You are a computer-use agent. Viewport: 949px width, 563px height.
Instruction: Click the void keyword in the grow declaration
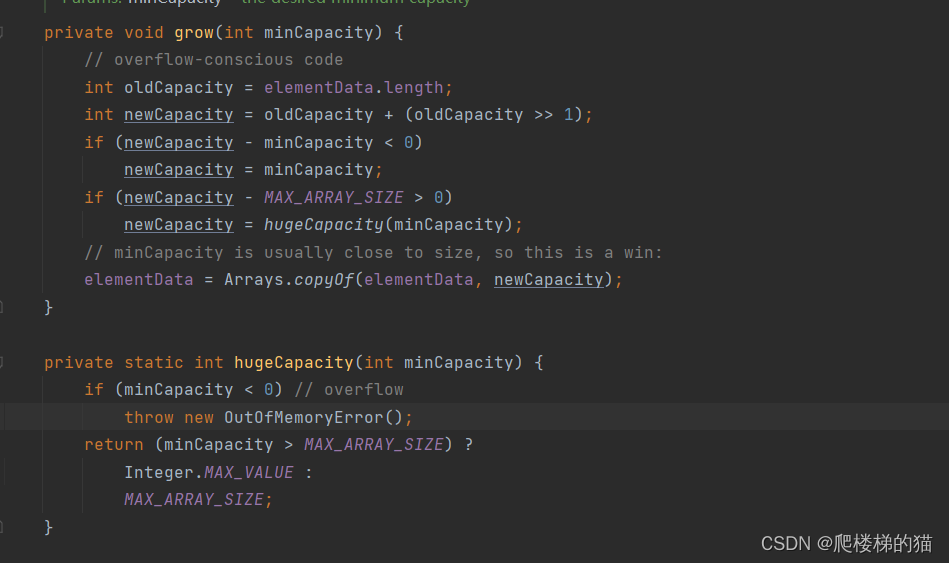[143, 33]
